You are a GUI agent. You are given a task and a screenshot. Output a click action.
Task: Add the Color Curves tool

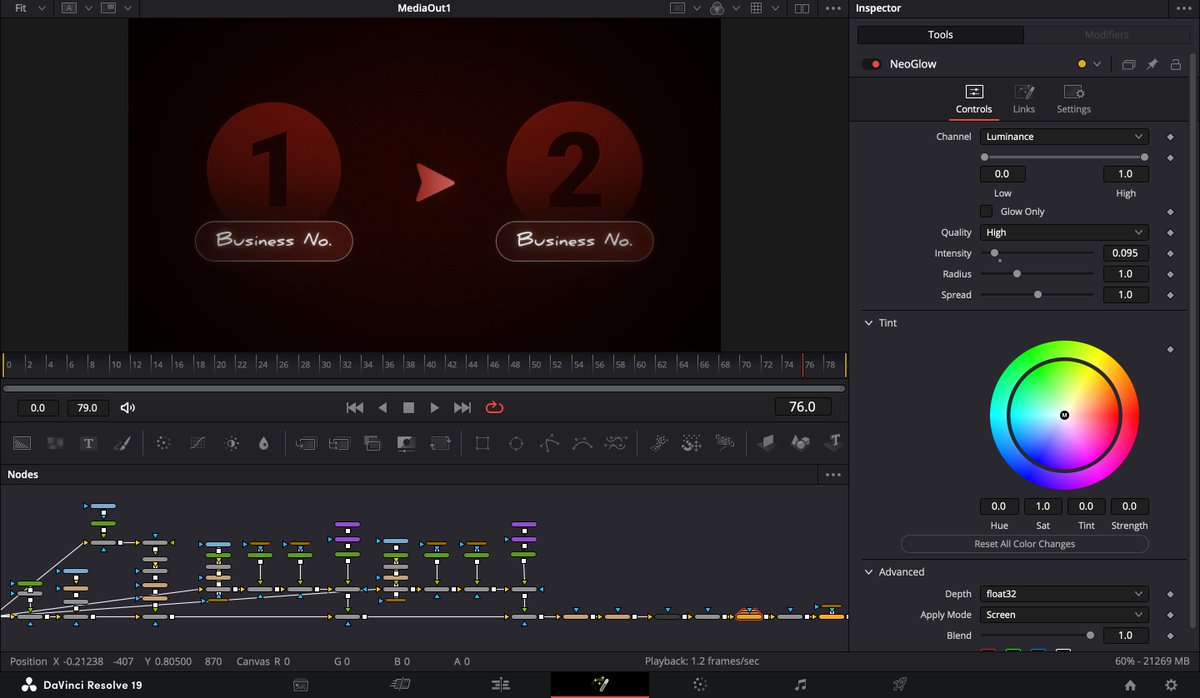coord(198,442)
